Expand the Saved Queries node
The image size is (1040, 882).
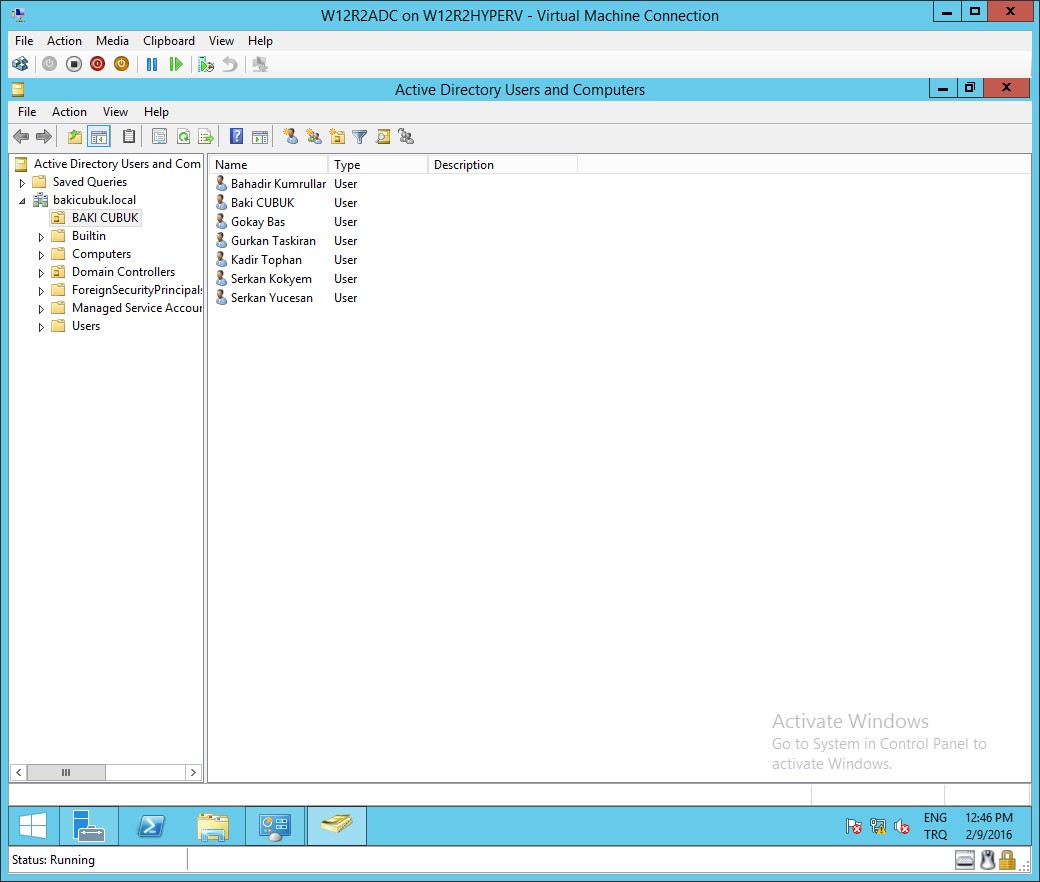(22, 183)
